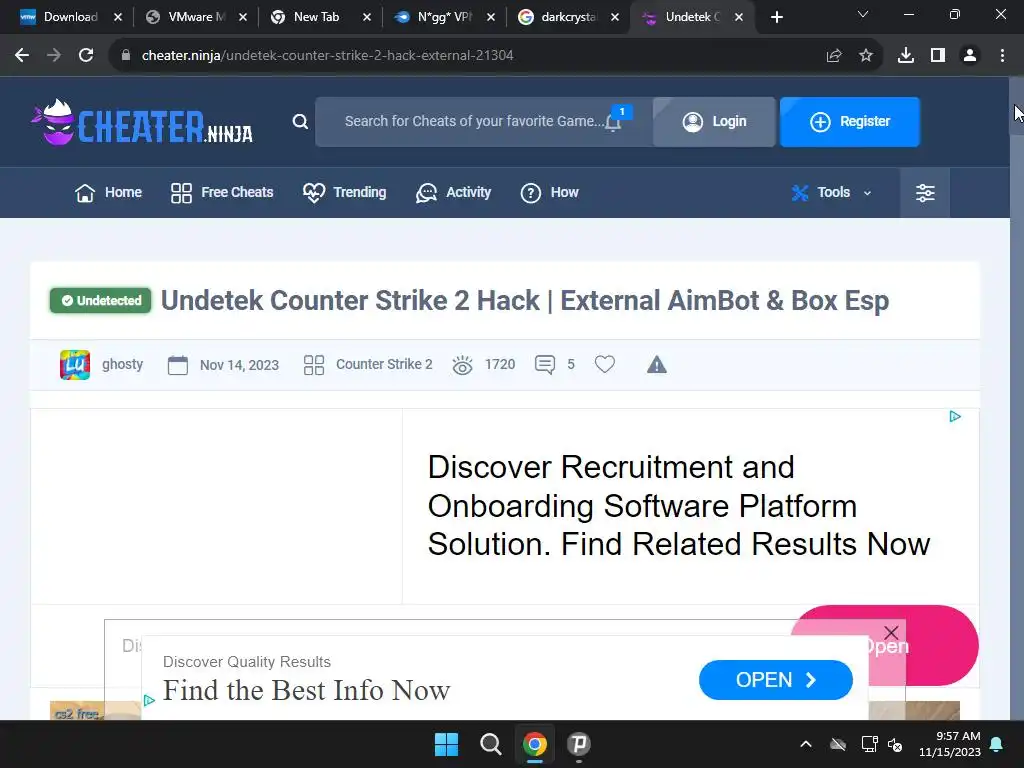Screen dimensions: 1024x768
Task: Bookmark this page with the star icon
Action: pos(866,56)
